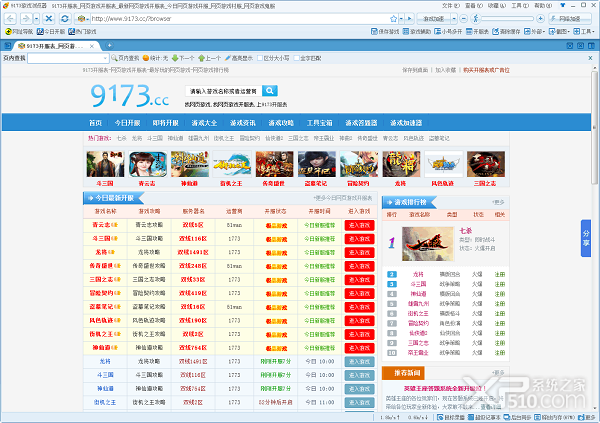Click the plus speed increase button
Screen dimensions: 600x423
[x=540, y=18]
